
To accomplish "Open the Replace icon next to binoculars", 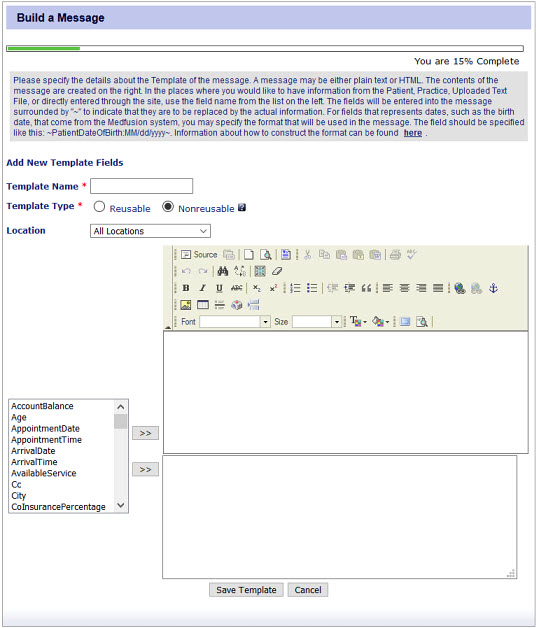I will (240, 272).
